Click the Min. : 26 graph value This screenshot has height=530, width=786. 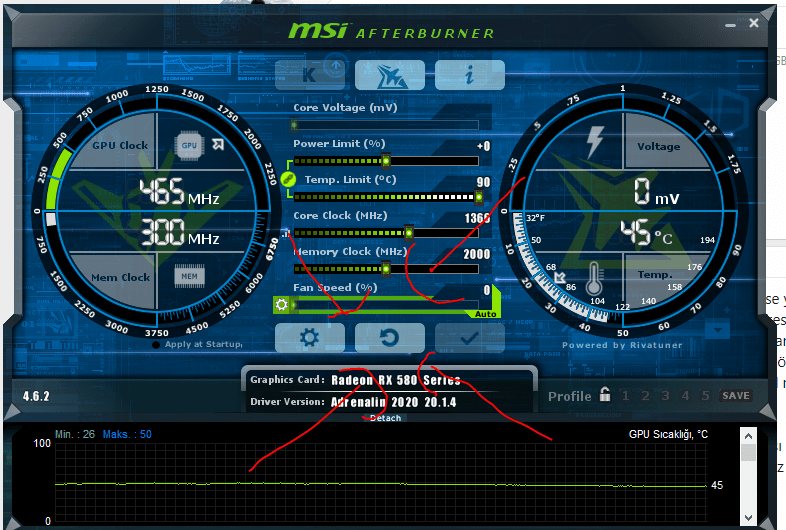(75, 434)
